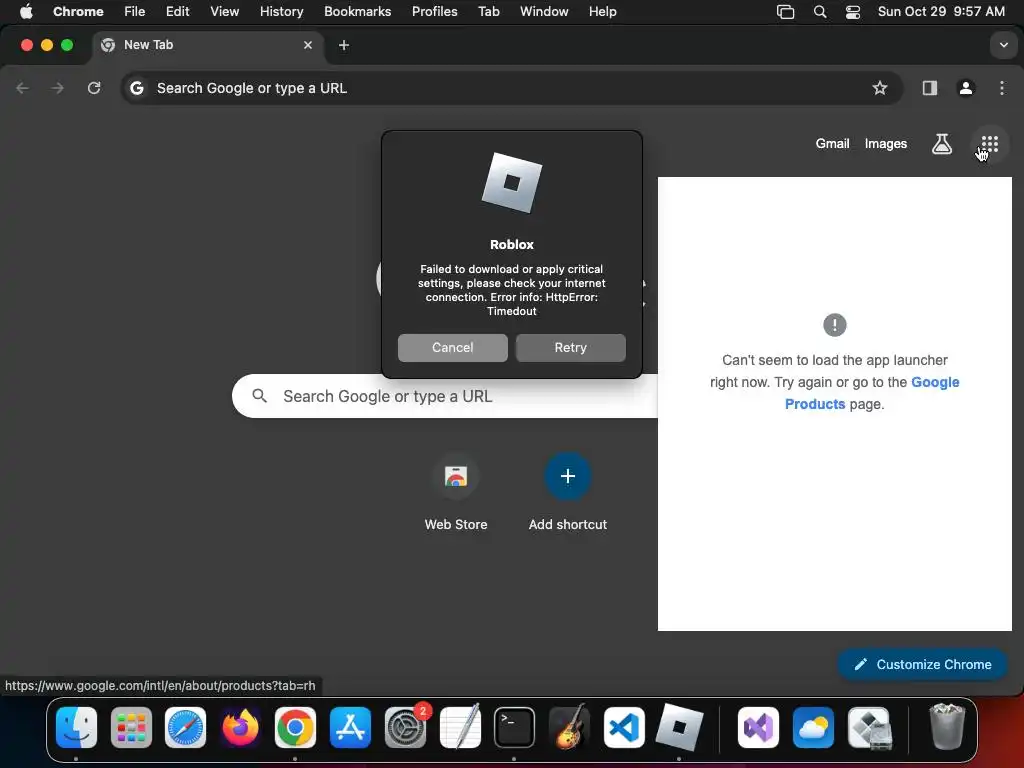Open the Trash in the Dock
Screen dimensions: 1024x768
point(946,727)
